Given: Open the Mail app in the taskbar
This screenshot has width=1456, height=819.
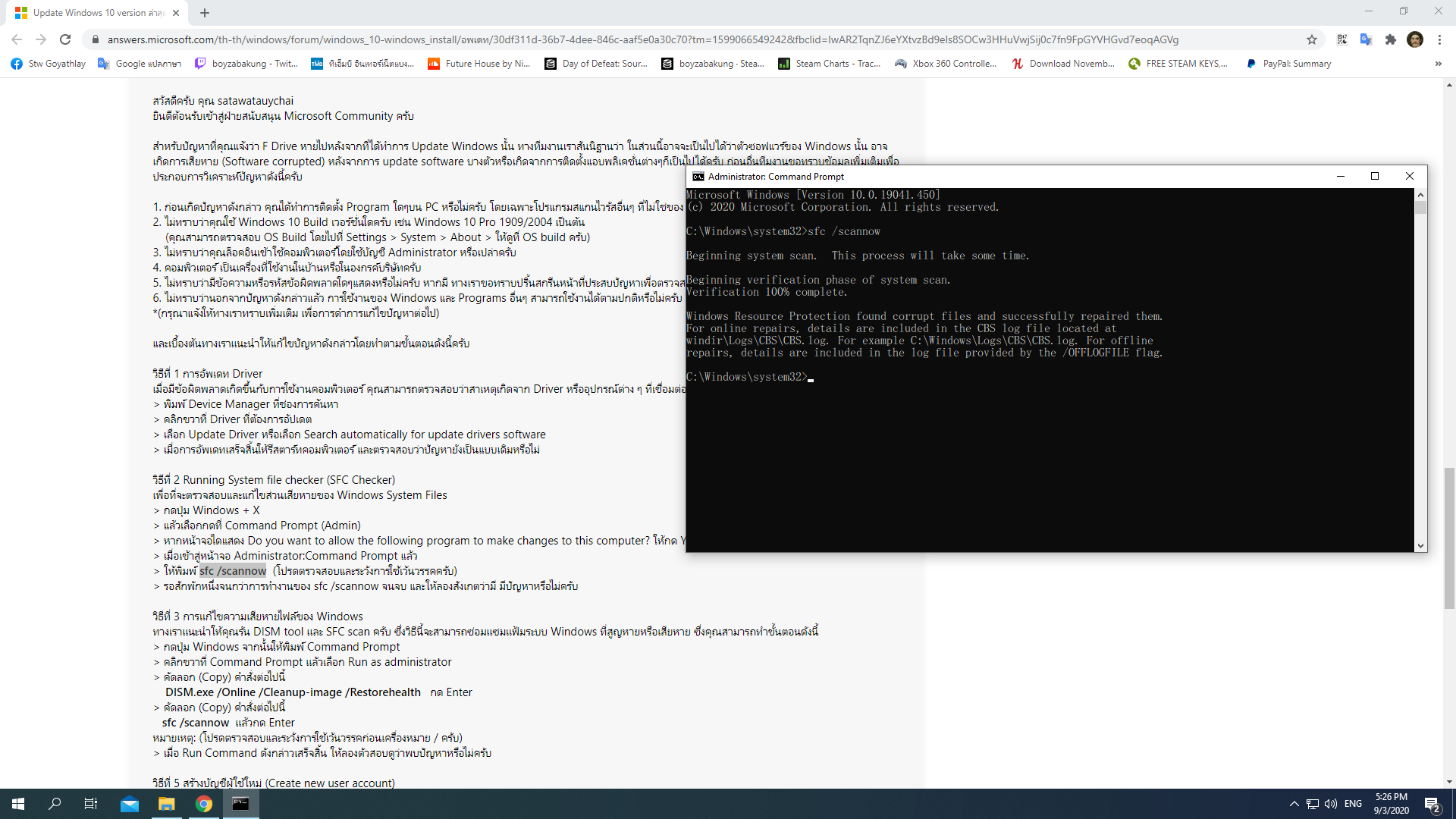Looking at the screenshot, I should (130, 804).
